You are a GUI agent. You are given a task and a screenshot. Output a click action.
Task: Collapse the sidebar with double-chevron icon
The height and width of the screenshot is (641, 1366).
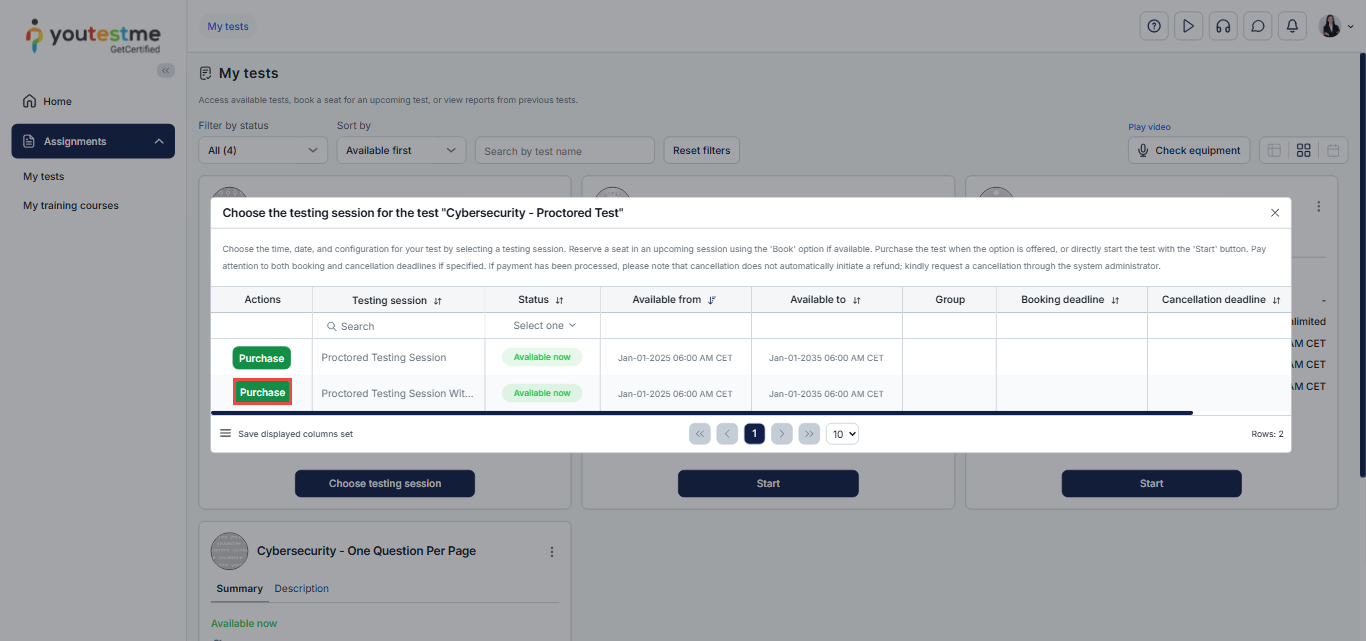click(166, 70)
